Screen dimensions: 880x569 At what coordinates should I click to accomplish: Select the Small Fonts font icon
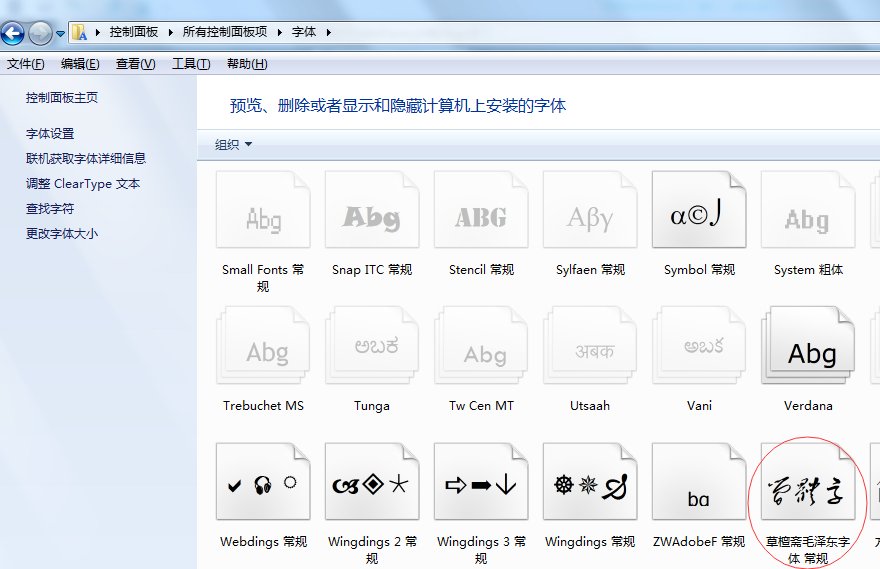(x=263, y=210)
